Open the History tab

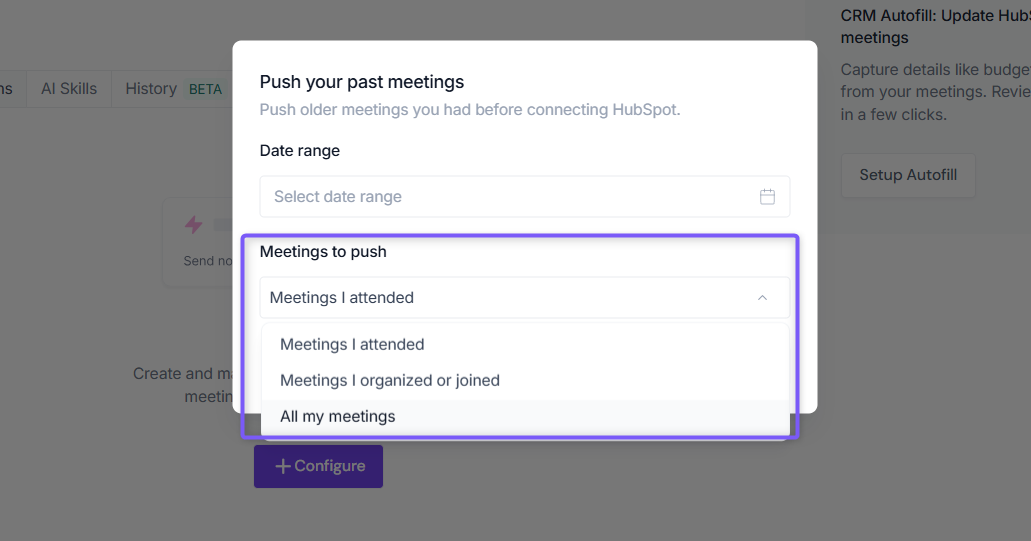pos(151,89)
